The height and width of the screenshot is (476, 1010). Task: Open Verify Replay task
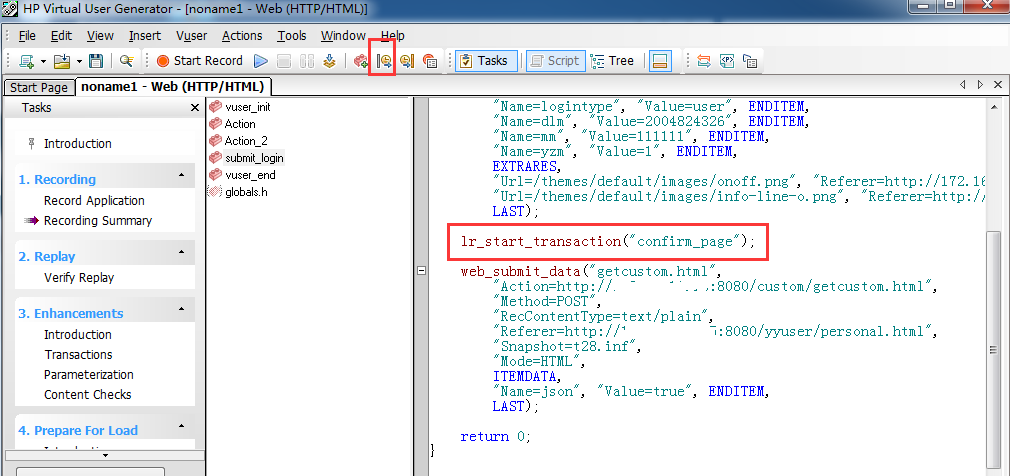(x=79, y=278)
